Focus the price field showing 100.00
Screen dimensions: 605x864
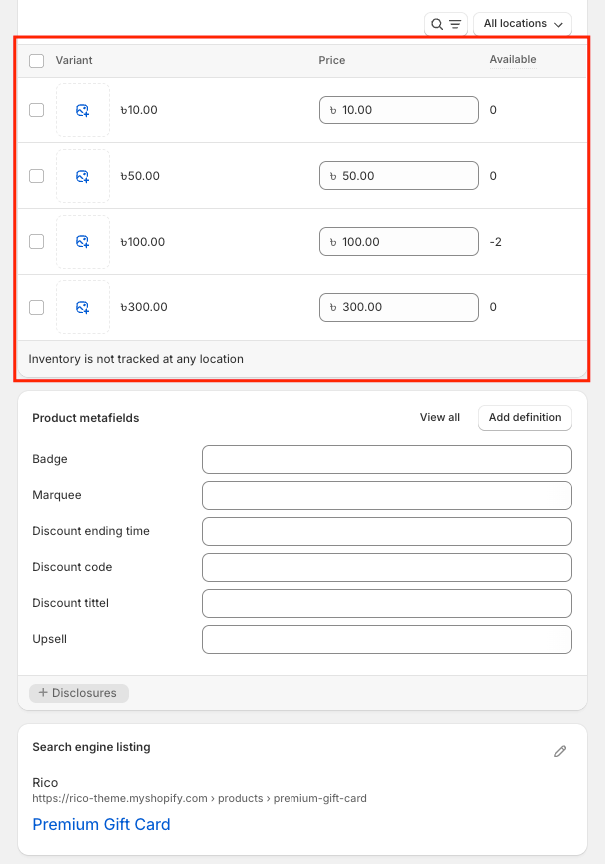(x=399, y=241)
